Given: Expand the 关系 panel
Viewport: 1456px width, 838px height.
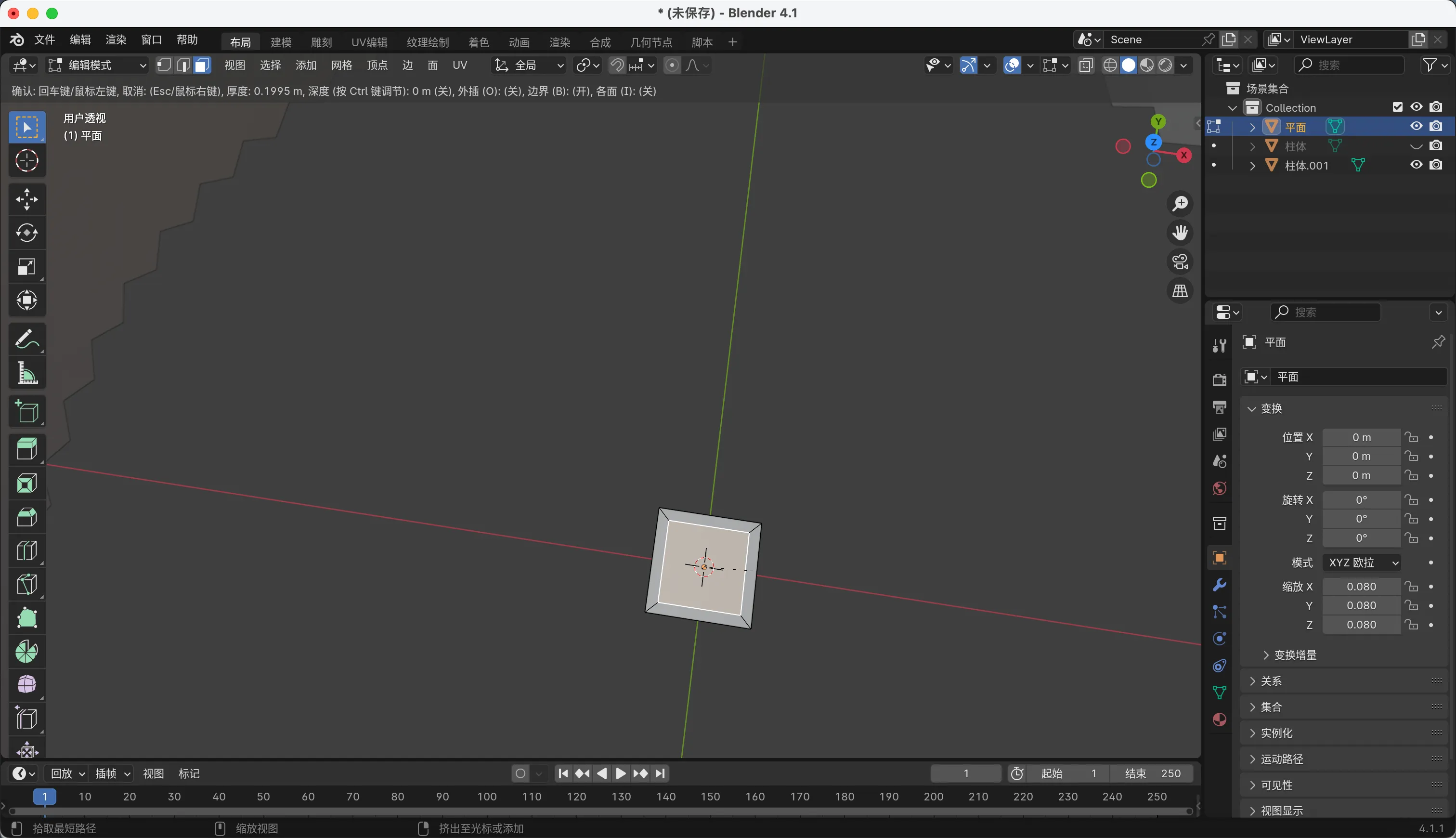Looking at the screenshot, I should [x=1271, y=681].
